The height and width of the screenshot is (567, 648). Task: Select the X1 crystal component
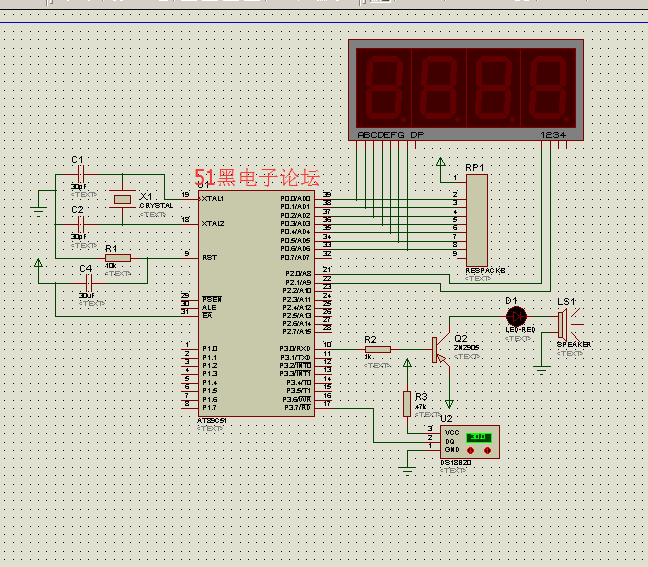tap(122, 200)
